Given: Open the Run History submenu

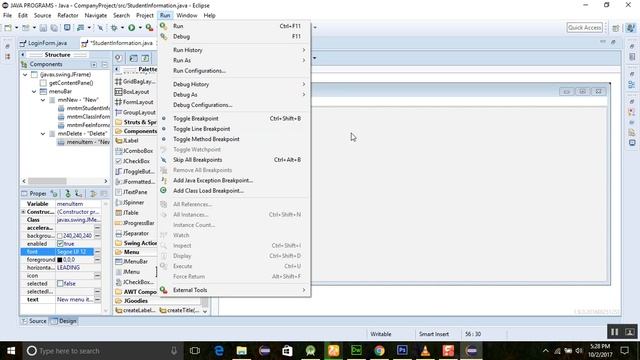Looking at the screenshot, I should pos(234,50).
